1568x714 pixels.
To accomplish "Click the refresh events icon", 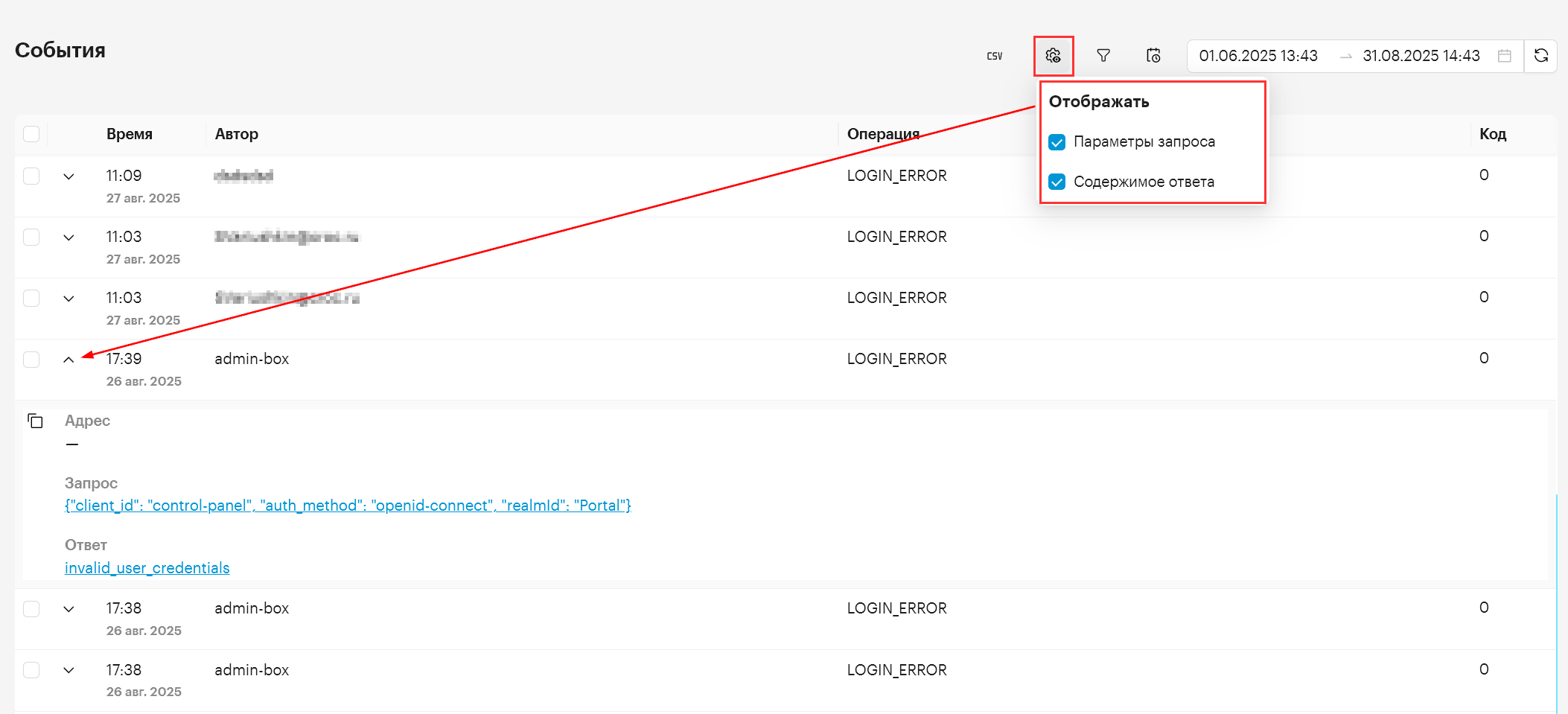I will 1541,56.
